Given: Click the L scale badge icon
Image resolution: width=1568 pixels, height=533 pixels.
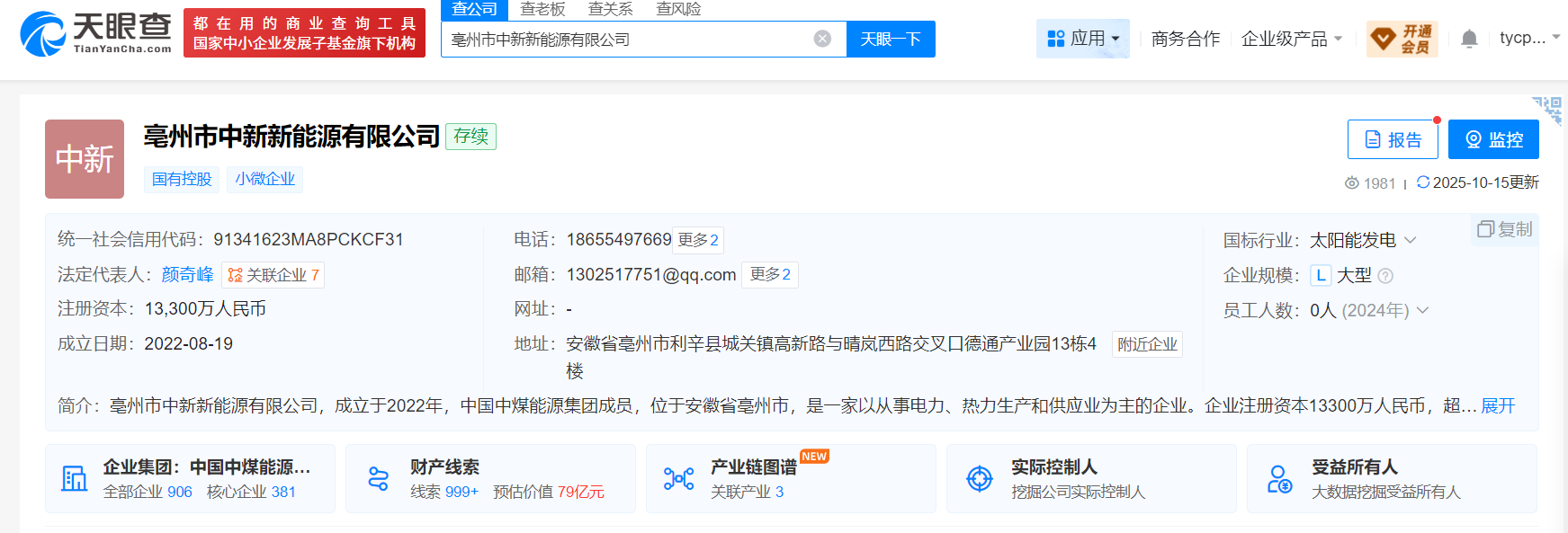Looking at the screenshot, I should coord(1321,276).
